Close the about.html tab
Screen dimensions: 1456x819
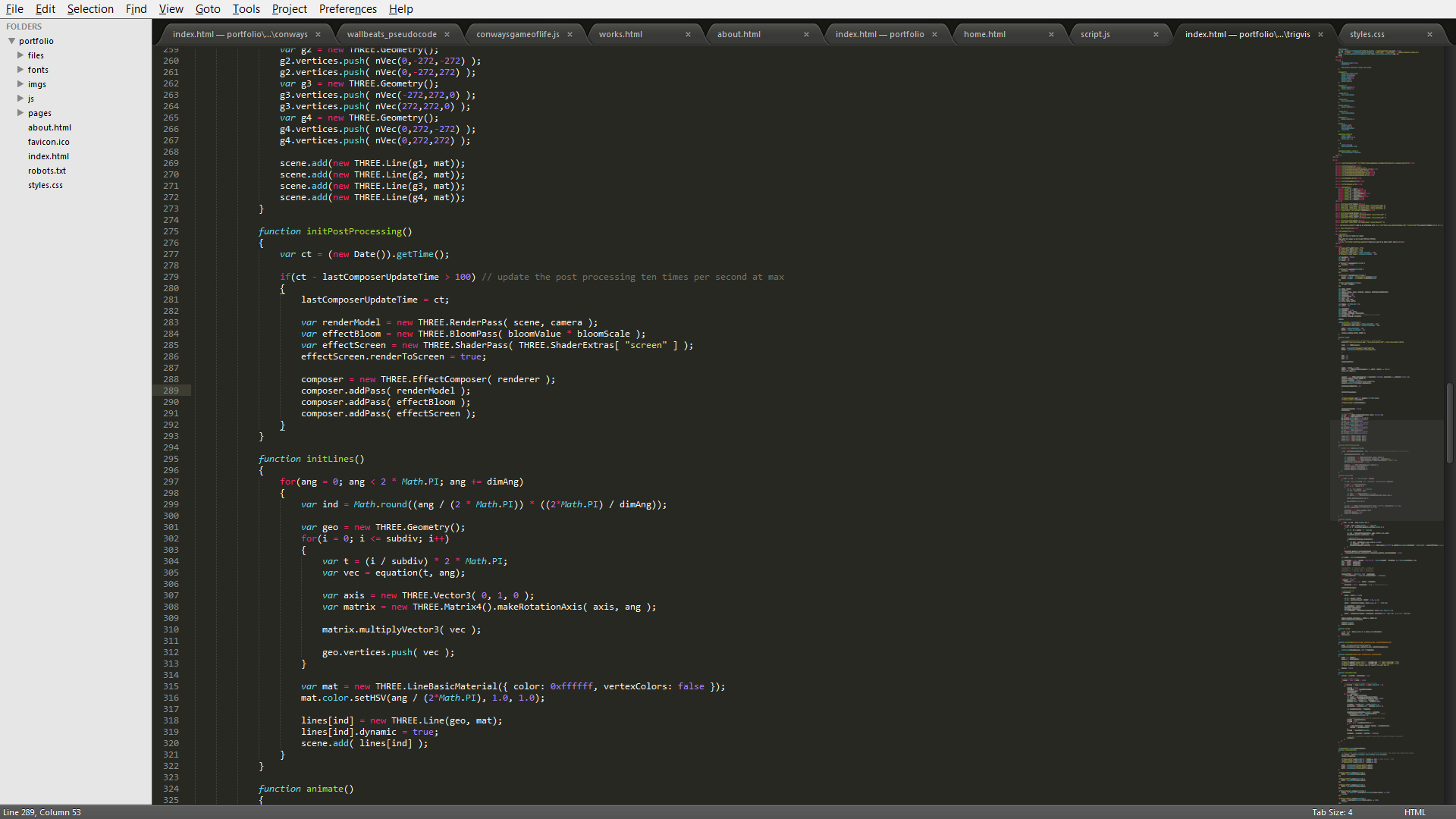(806, 34)
